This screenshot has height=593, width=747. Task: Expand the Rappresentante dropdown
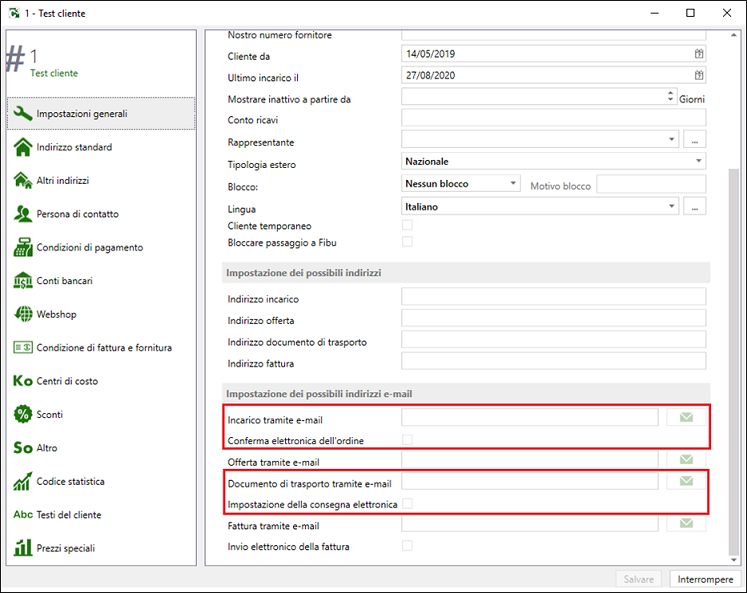point(671,140)
